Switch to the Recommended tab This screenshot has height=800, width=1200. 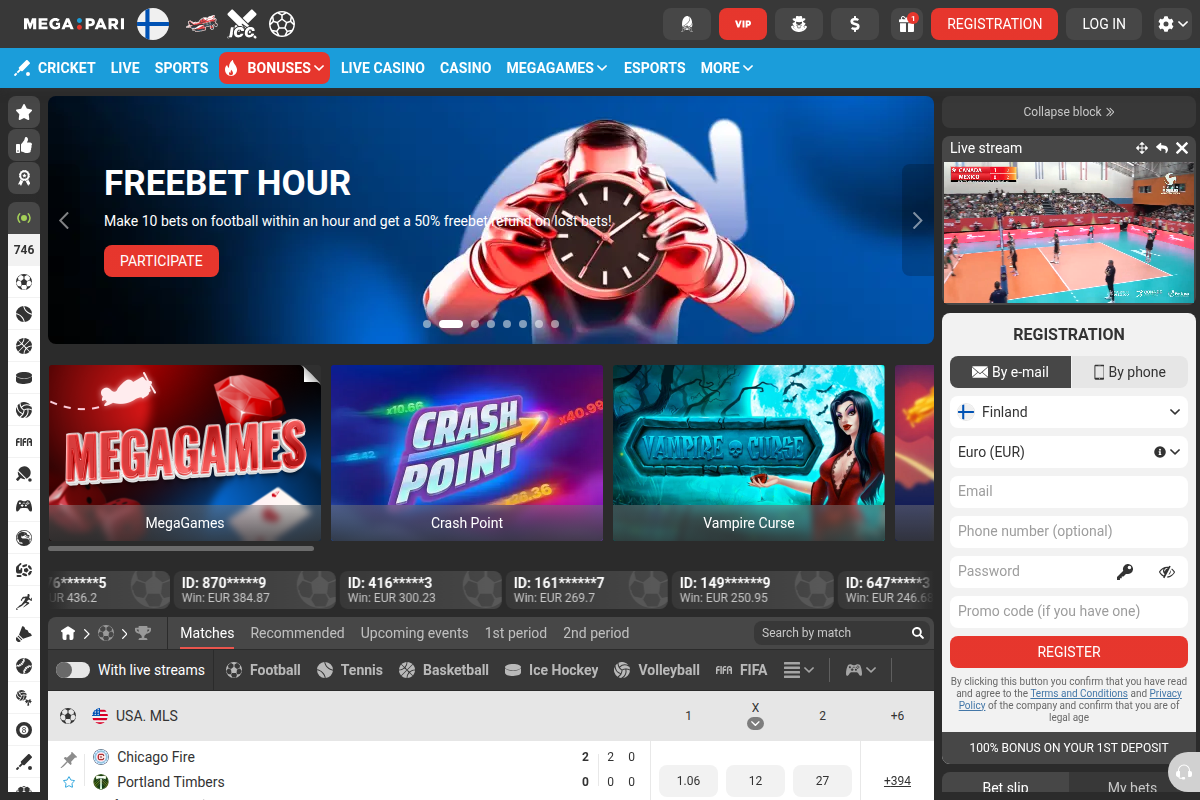pyautogui.click(x=297, y=633)
